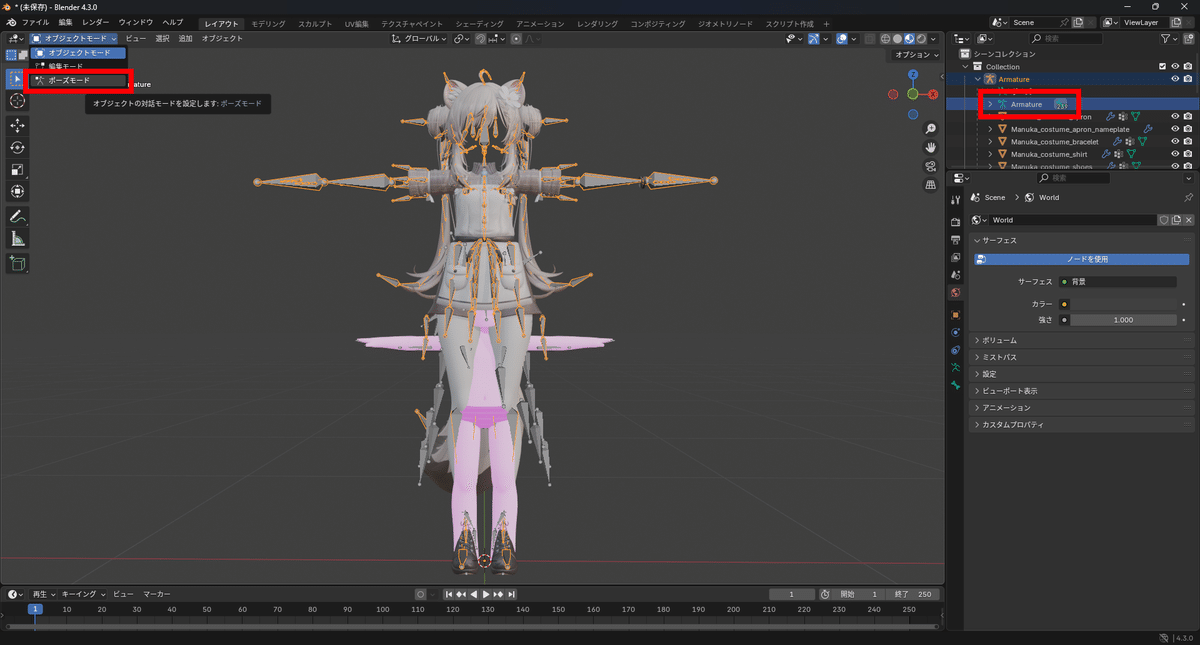Select the Measure tool
Screen dimensions: 1200x645
17,237
